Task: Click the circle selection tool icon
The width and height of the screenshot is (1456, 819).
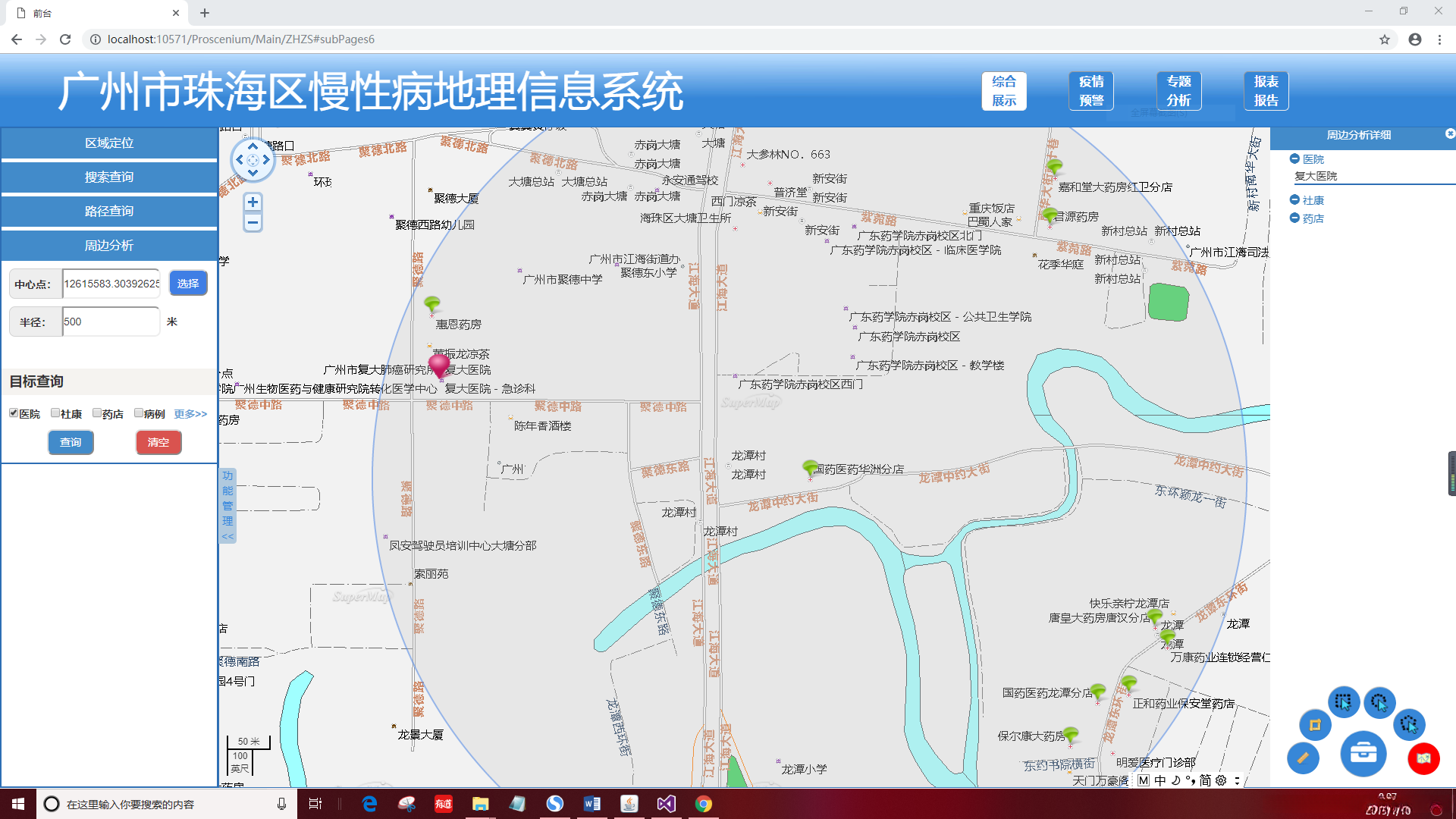Action: (1379, 702)
